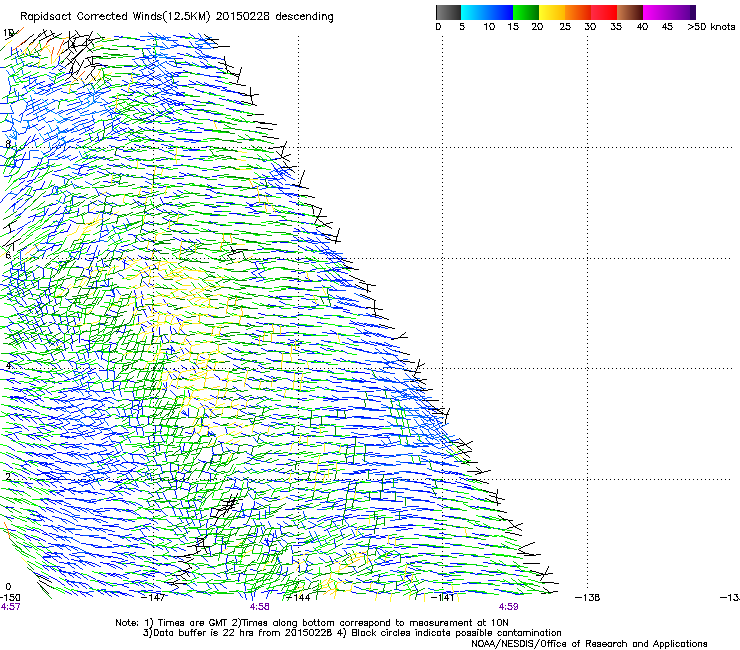Click the latitude label 2 on left axis
The height and width of the screenshot is (650, 740).
(8, 477)
